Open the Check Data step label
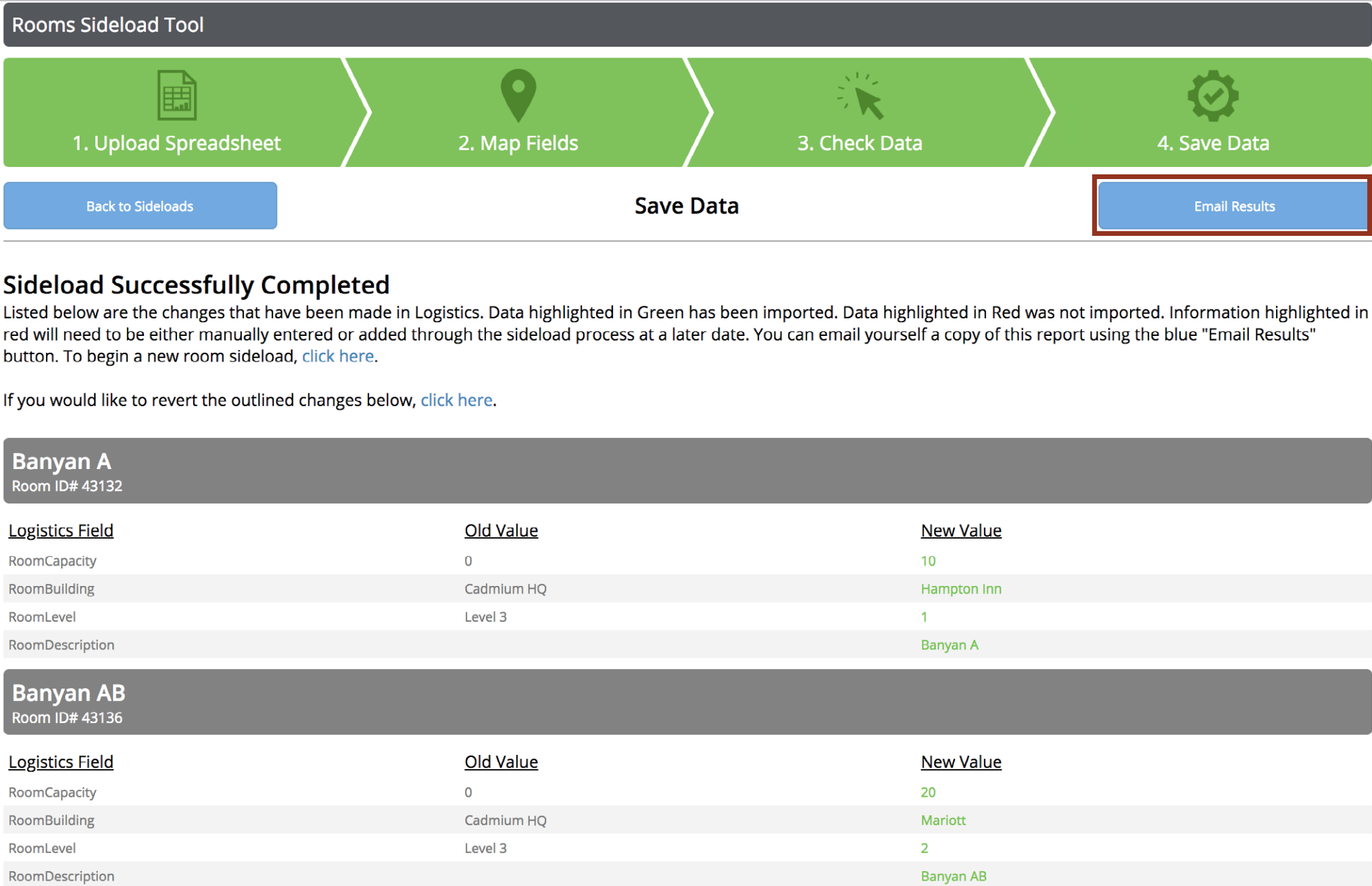The width and height of the screenshot is (1372, 886). (x=859, y=143)
